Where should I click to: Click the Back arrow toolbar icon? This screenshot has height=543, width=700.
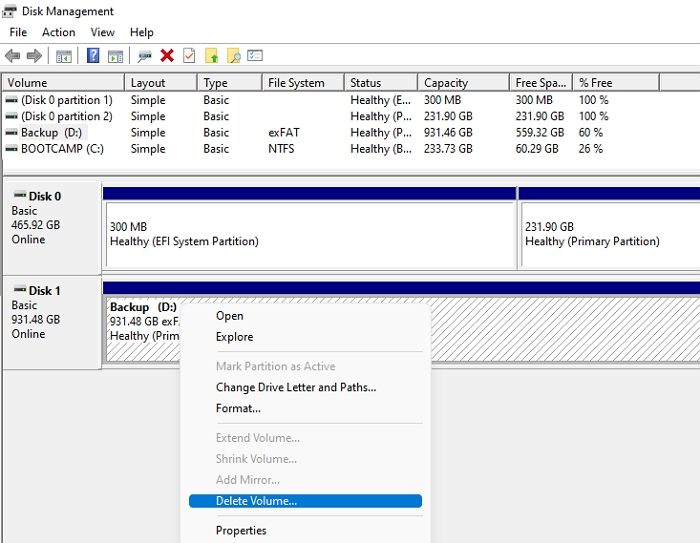[13, 56]
